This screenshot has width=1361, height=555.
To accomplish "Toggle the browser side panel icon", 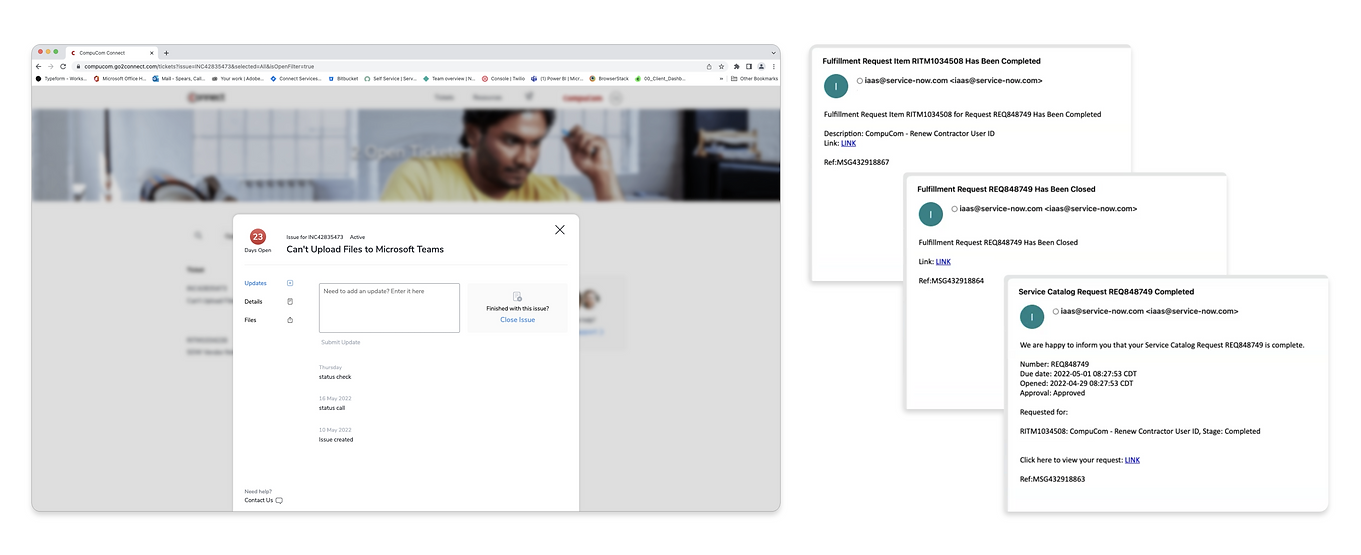I will pos(748,66).
